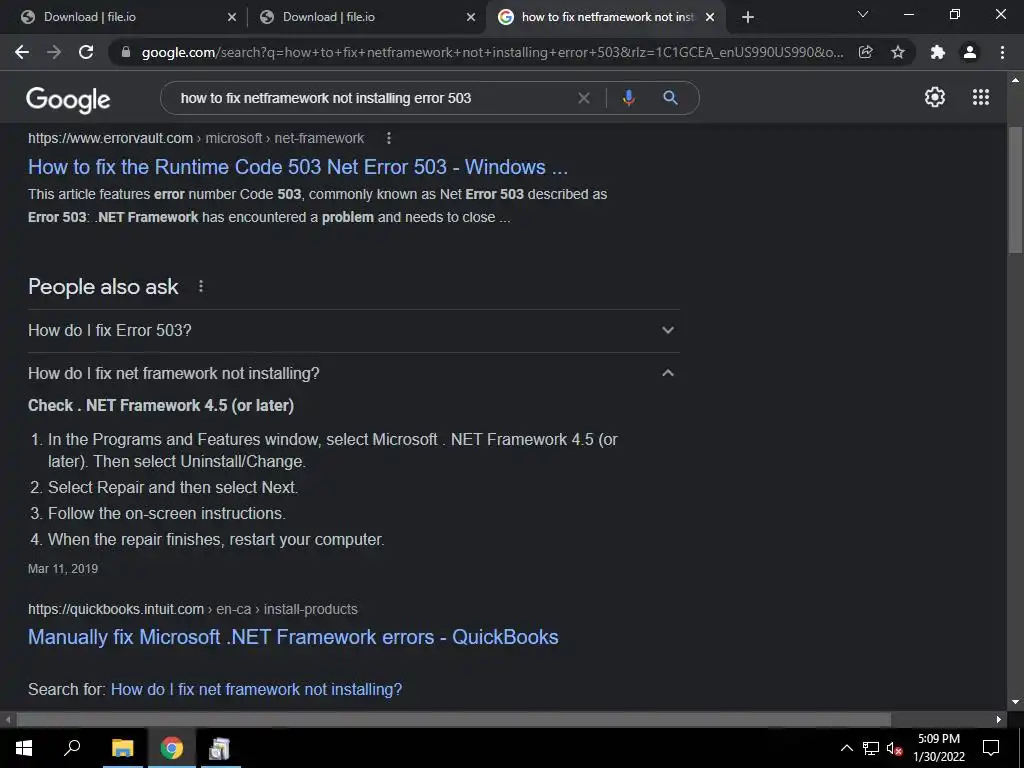Expand How do I fix Error 503
The height and width of the screenshot is (768, 1024).
pos(354,330)
